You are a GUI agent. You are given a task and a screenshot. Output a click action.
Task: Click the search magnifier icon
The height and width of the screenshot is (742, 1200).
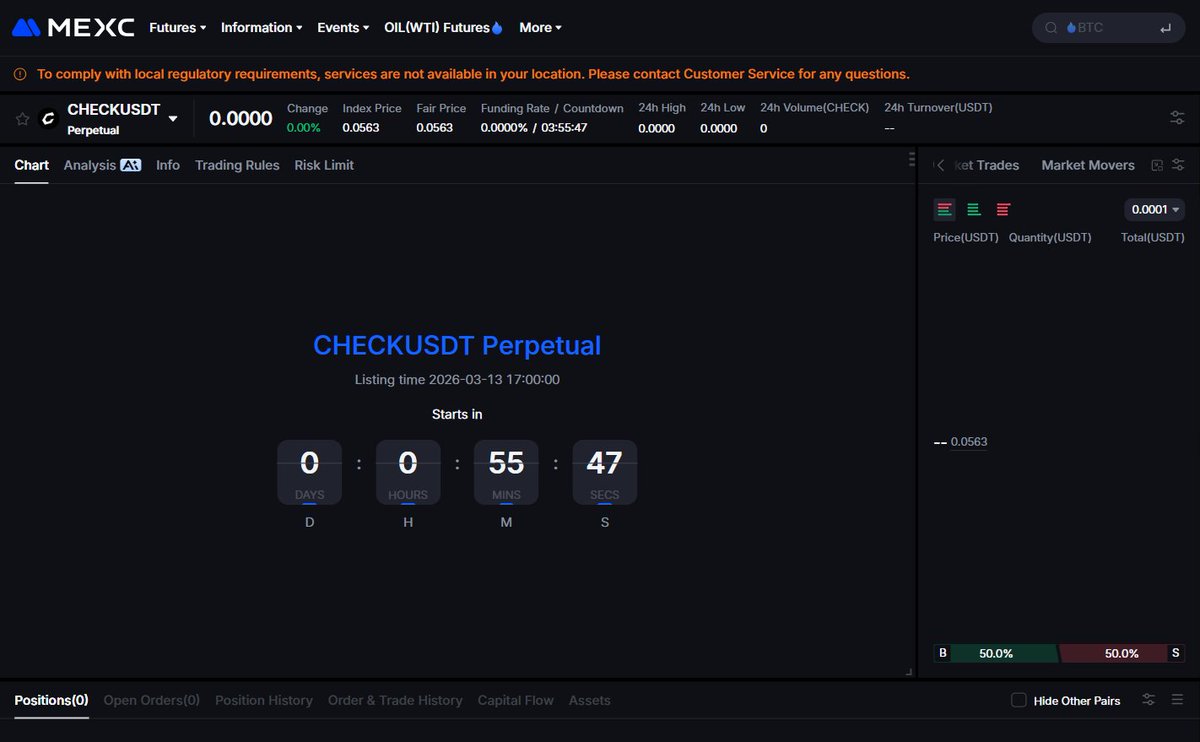[1051, 28]
